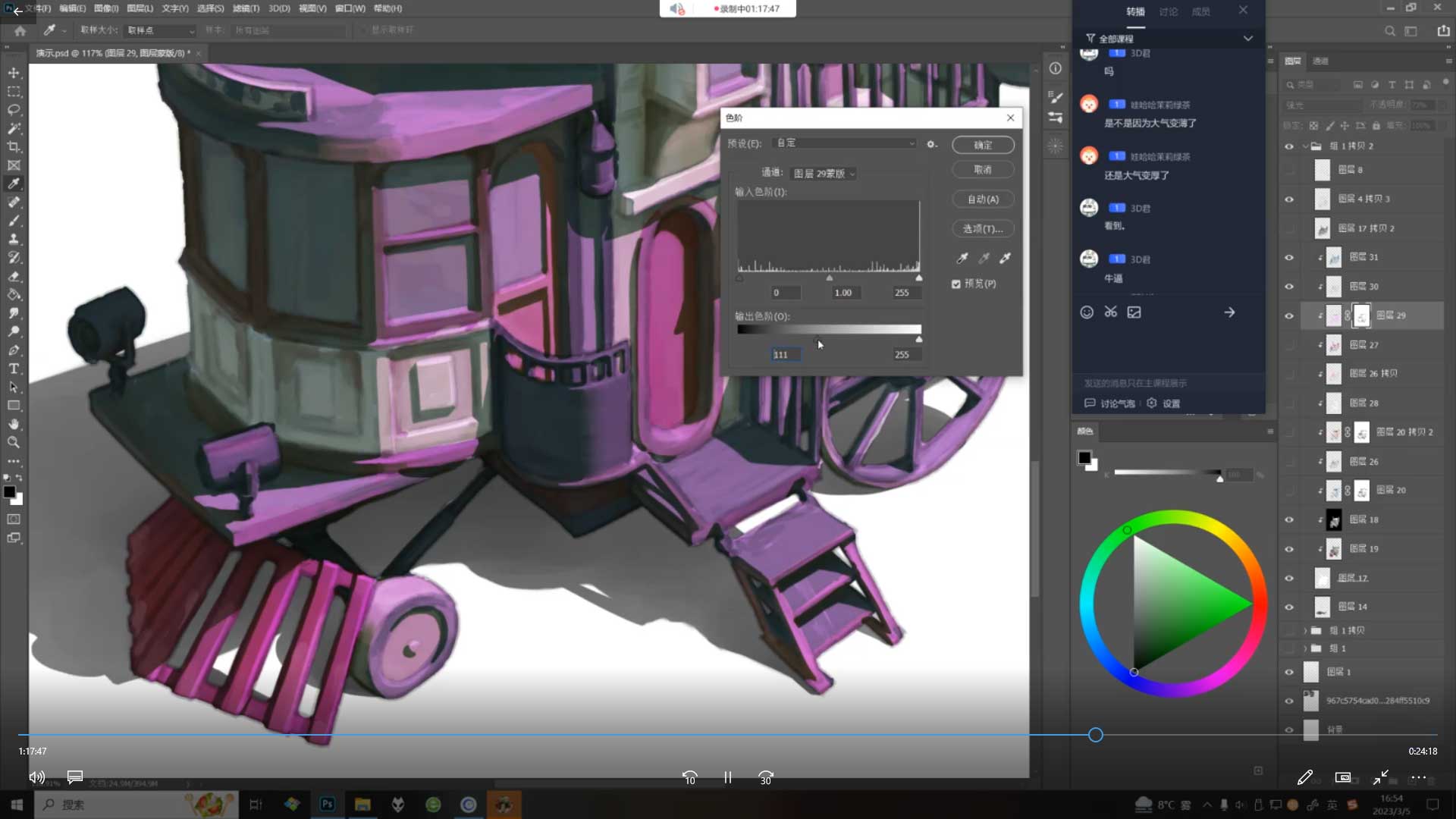Select the Crop tool
The height and width of the screenshot is (819, 1456).
[14, 146]
